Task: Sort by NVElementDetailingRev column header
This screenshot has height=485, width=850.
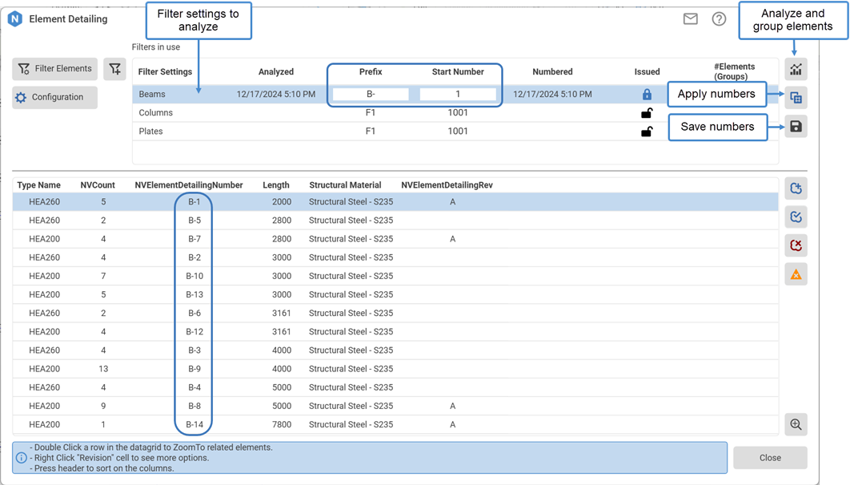Action: 447,185
